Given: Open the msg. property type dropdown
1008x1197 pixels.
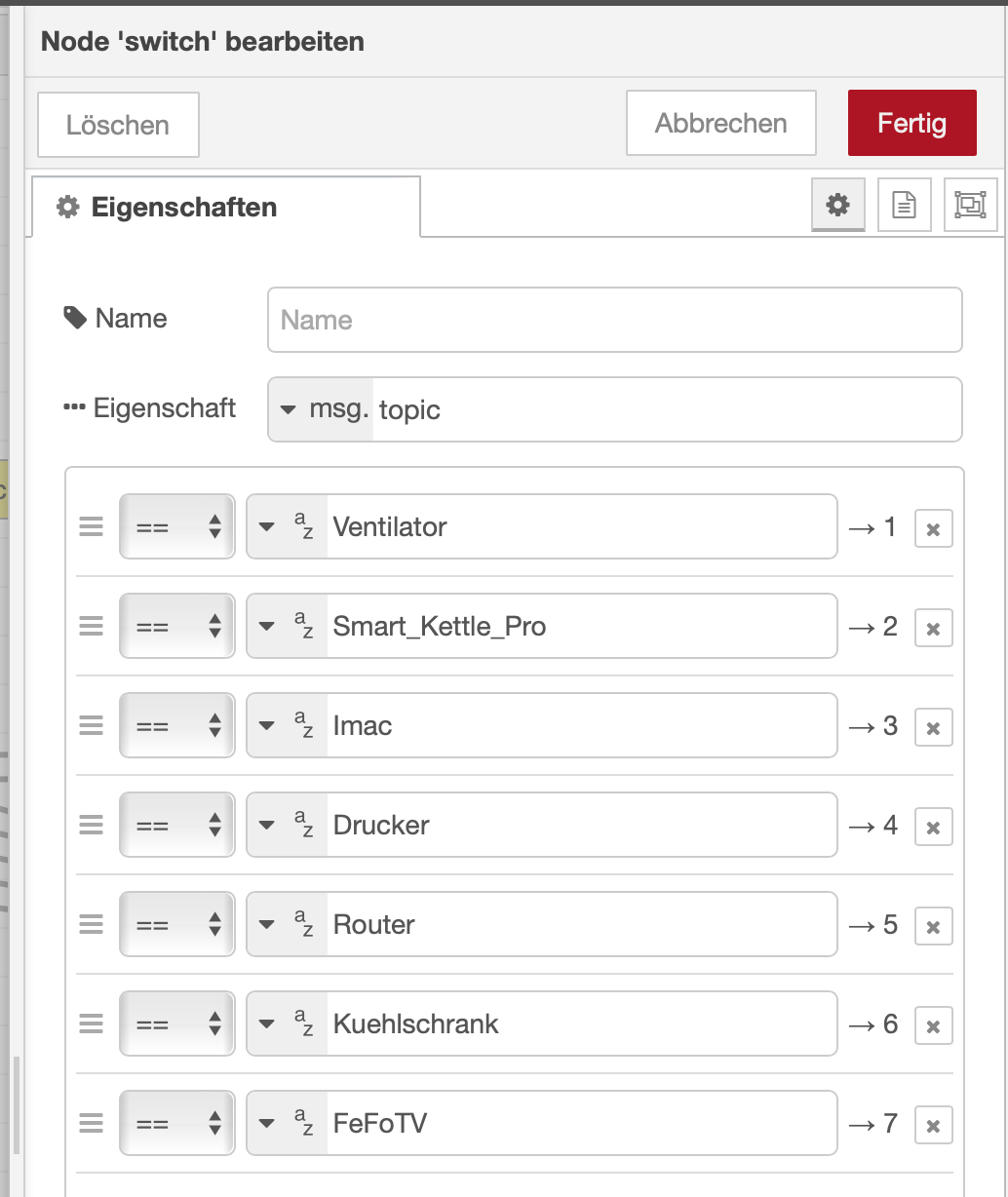Looking at the screenshot, I should (x=320, y=409).
